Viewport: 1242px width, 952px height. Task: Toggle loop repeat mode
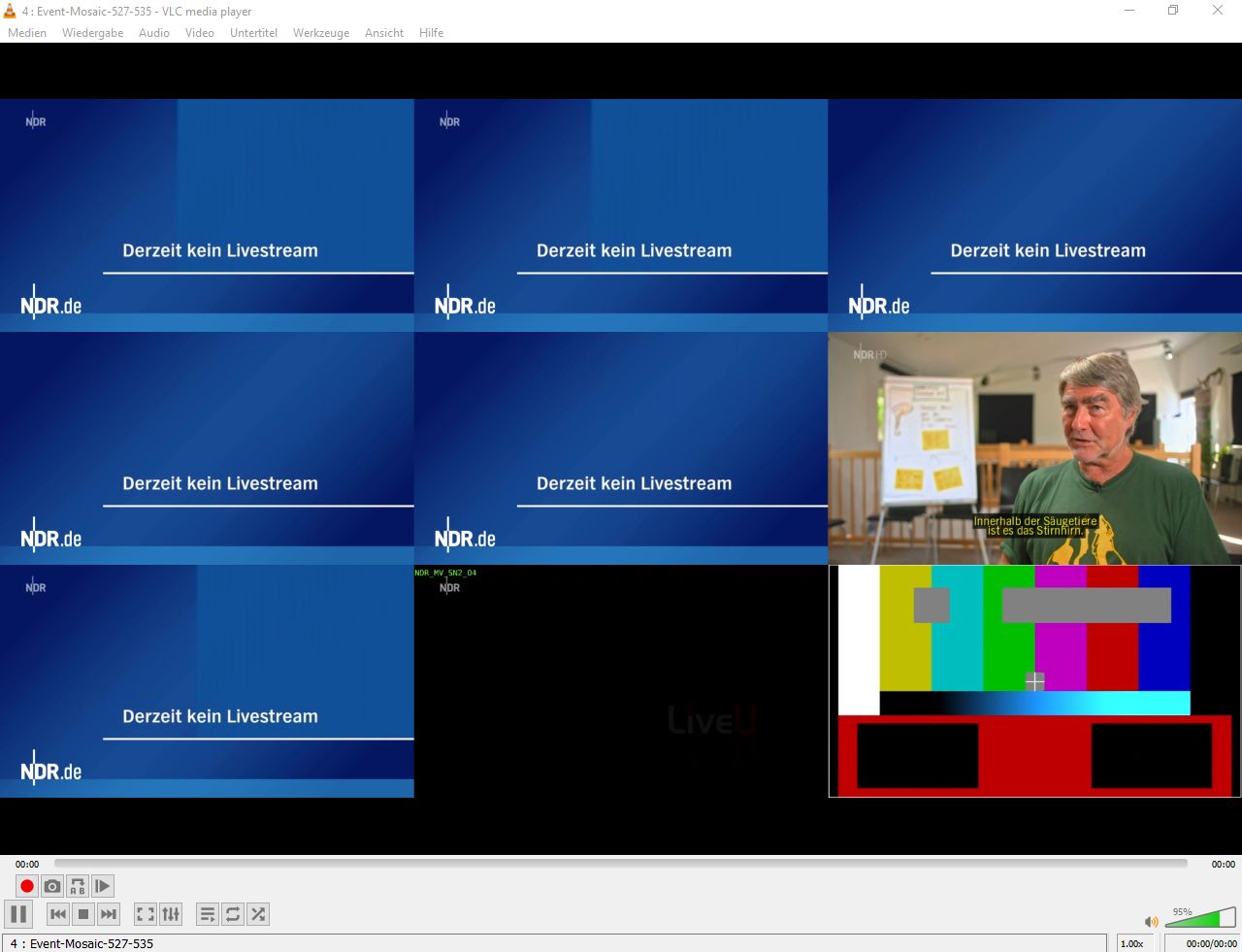pyautogui.click(x=233, y=914)
